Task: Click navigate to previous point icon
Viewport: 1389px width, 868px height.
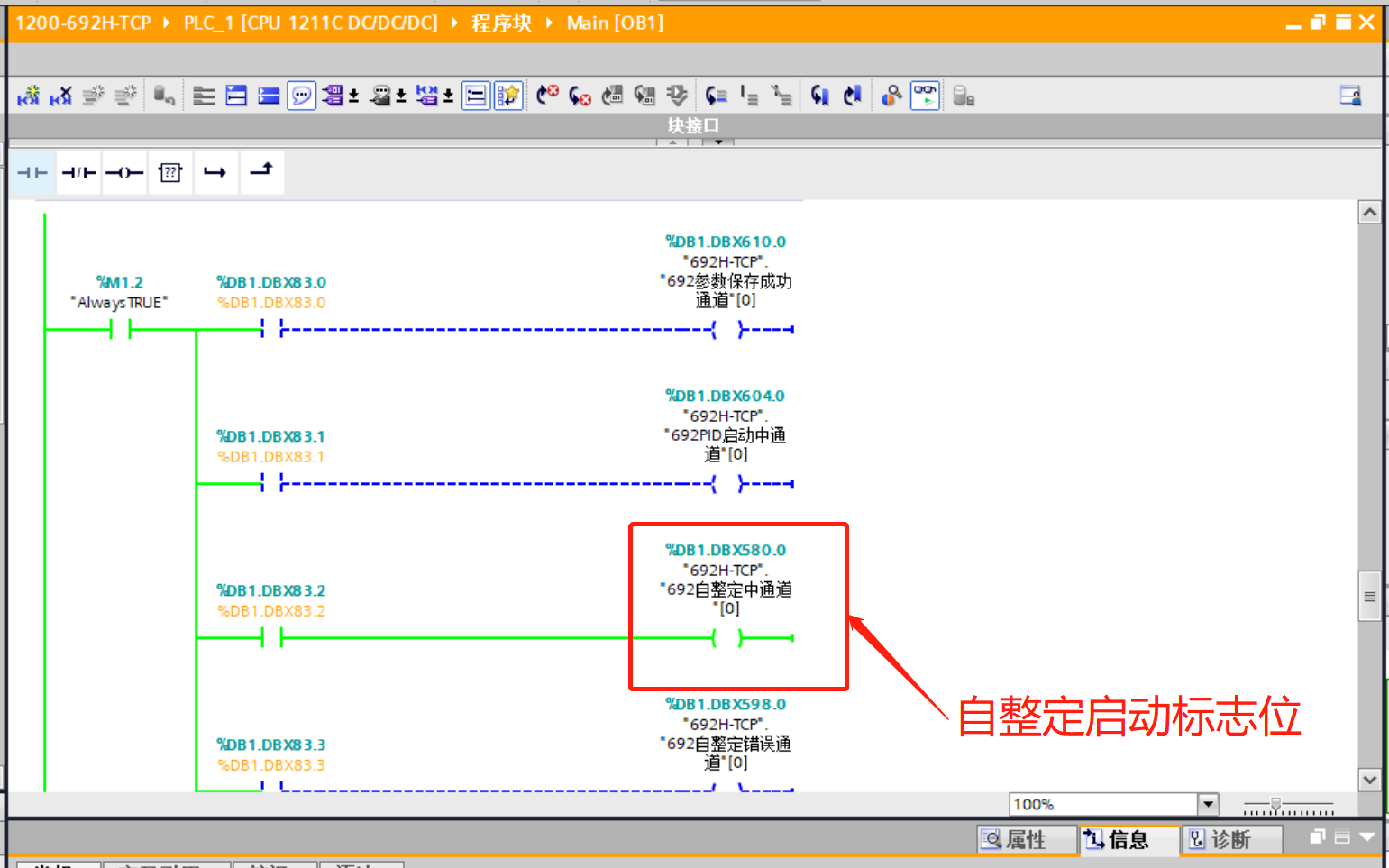Action: (x=819, y=96)
